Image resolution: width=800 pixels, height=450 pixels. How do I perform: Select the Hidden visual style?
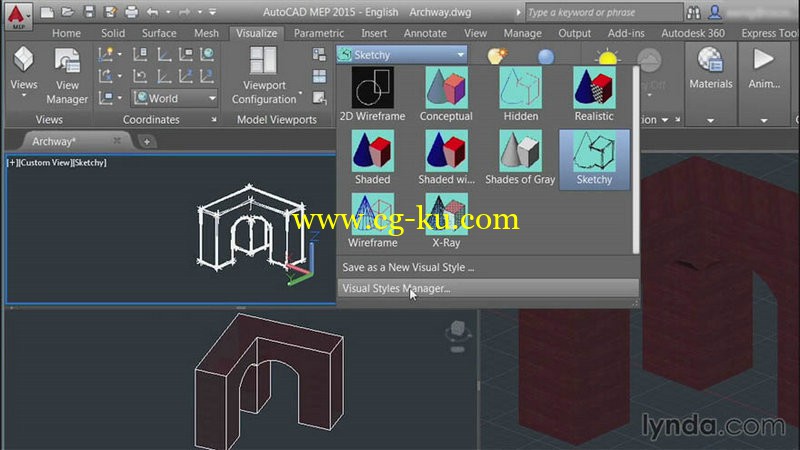click(x=520, y=94)
